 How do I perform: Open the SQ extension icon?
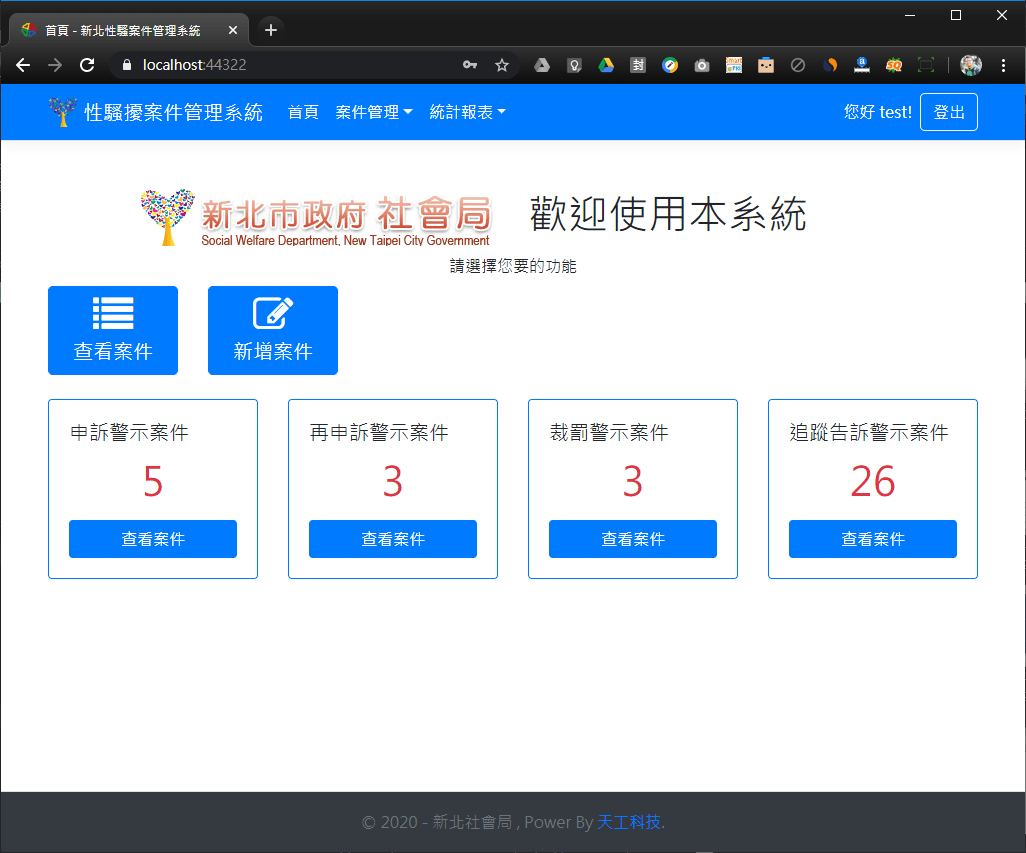click(x=894, y=65)
